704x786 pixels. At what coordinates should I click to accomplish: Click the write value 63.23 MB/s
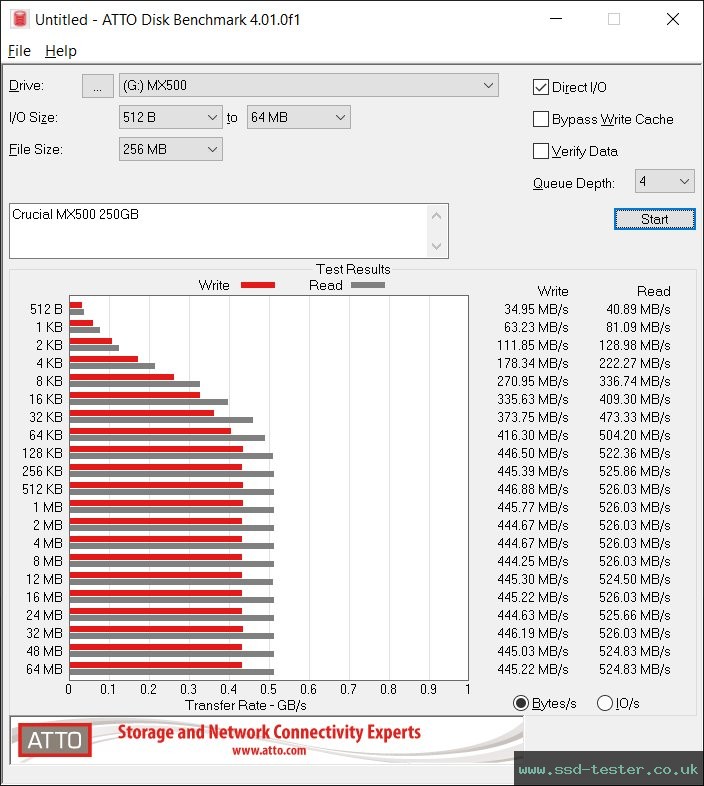click(536, 327)
